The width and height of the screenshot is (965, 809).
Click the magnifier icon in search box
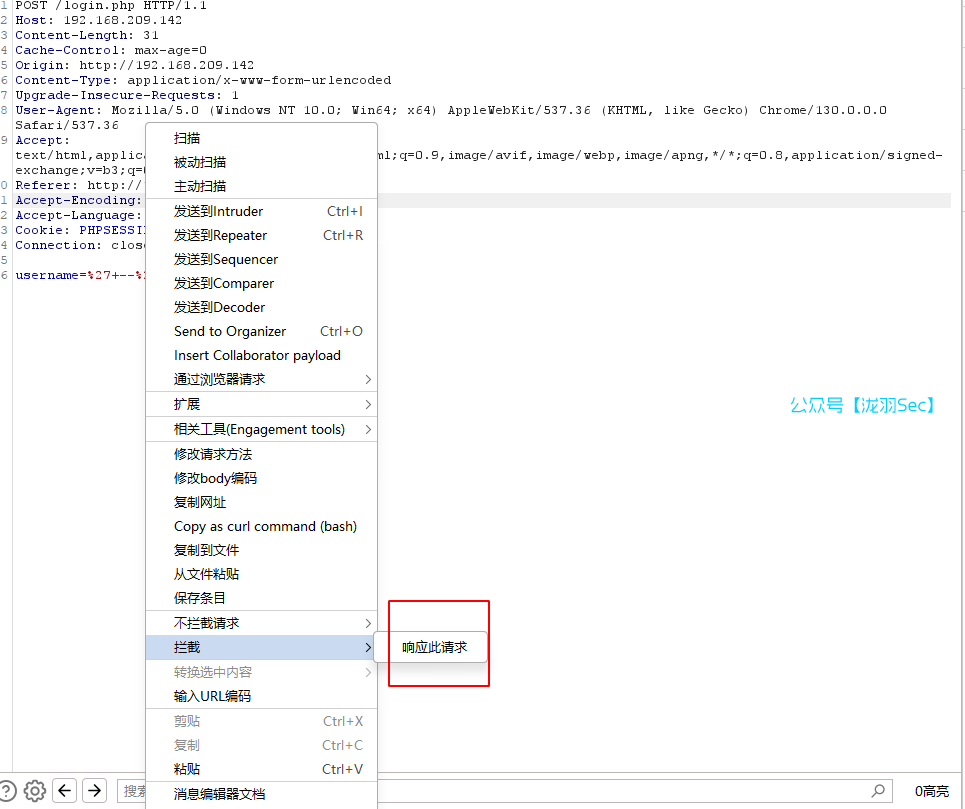click(x=878, y=791)
